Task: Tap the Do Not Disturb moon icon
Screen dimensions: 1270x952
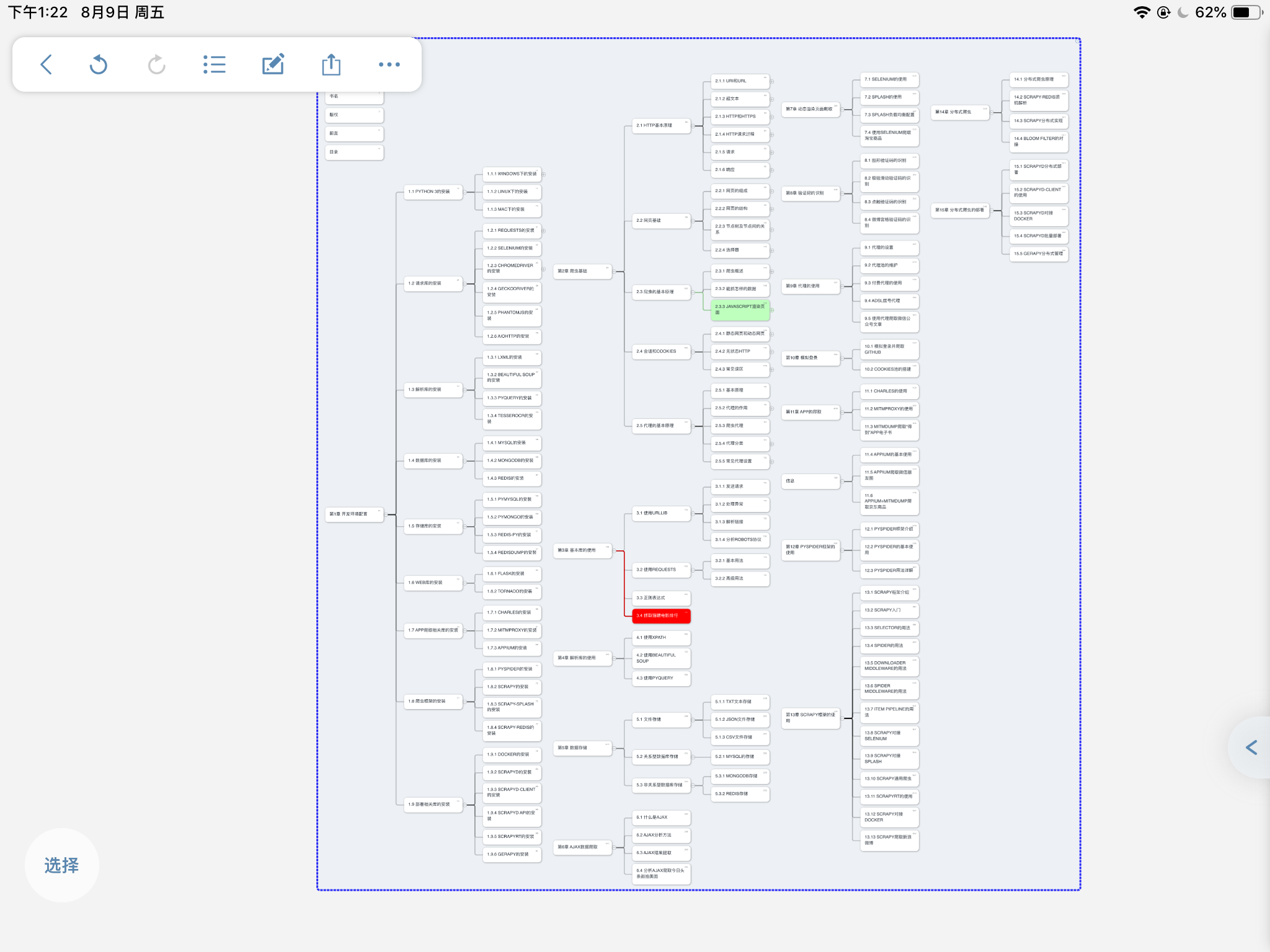Action: 1183,12
